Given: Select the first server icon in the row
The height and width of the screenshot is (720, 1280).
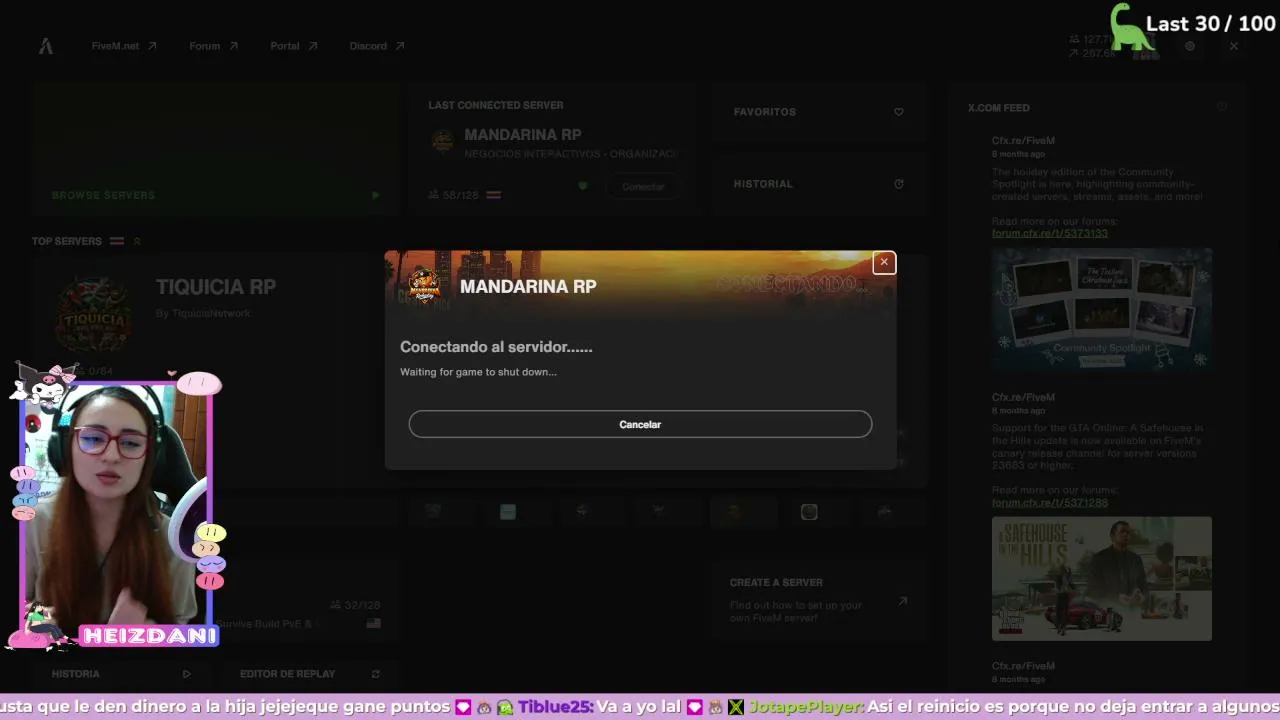Looking at the screenshot, I should pos(433,511).
